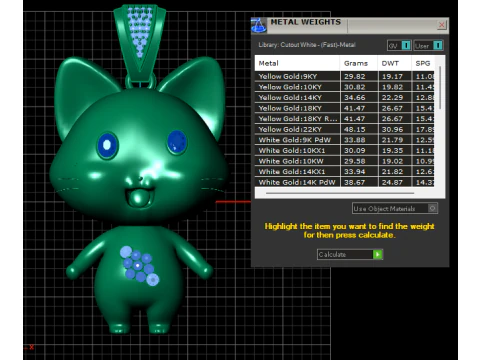Viewport: 480px width, 360px height.
Task: Click the Calculate button
Action: point(350,255)
